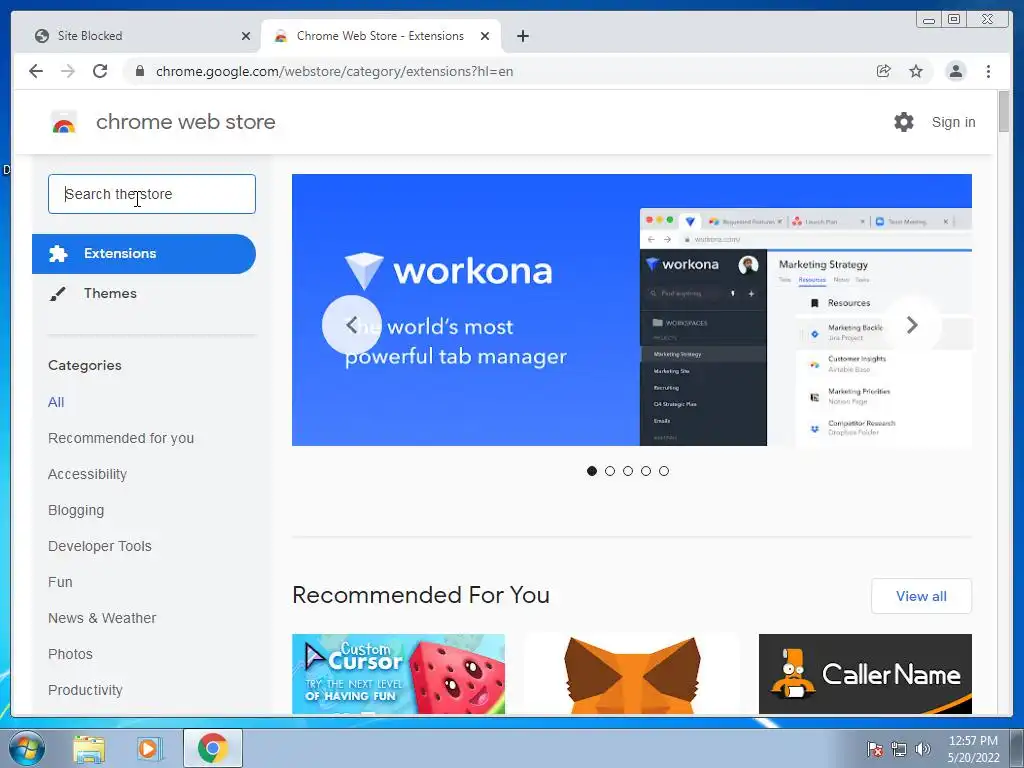Select the second carousel dot
Image resolution: width=1024 pixels, height=768 pixels.
610,471
